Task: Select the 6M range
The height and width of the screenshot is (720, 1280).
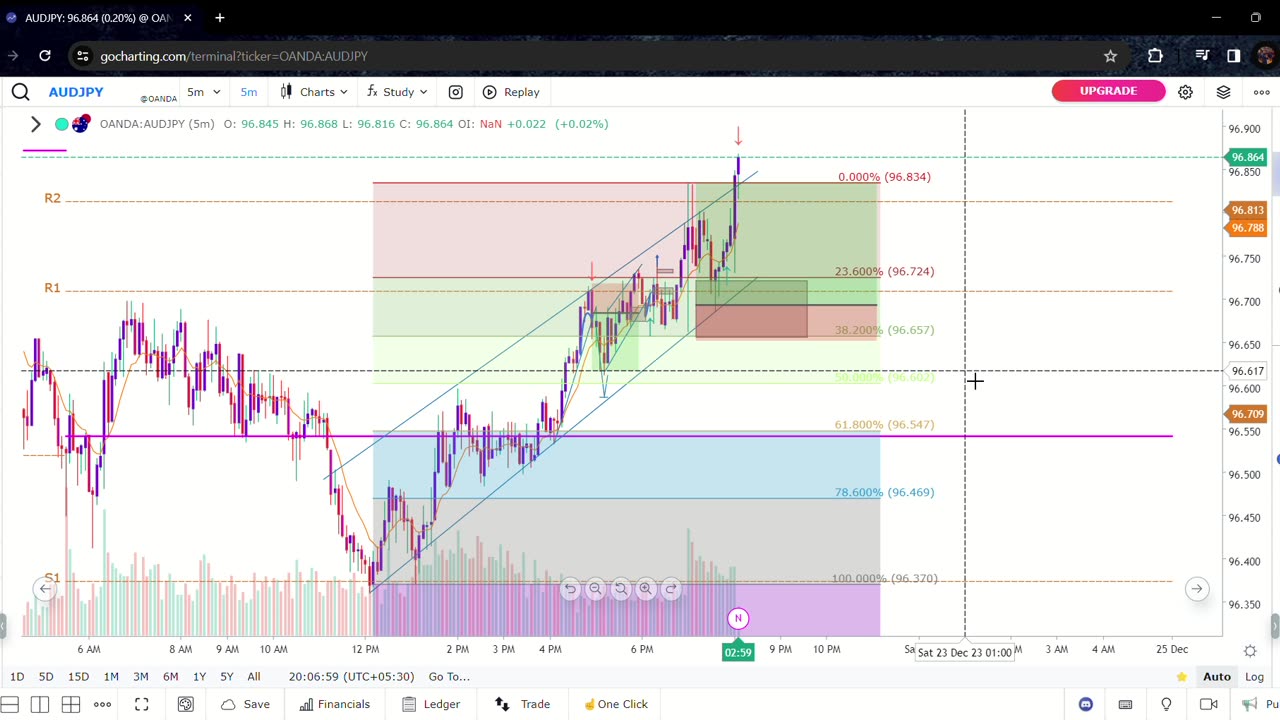Action: pos(171,677)
